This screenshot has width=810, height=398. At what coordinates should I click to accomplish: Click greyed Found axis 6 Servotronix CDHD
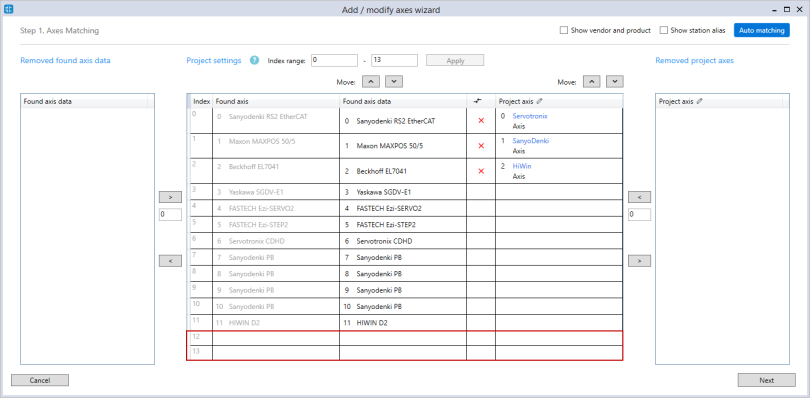(x=276, y=241)
